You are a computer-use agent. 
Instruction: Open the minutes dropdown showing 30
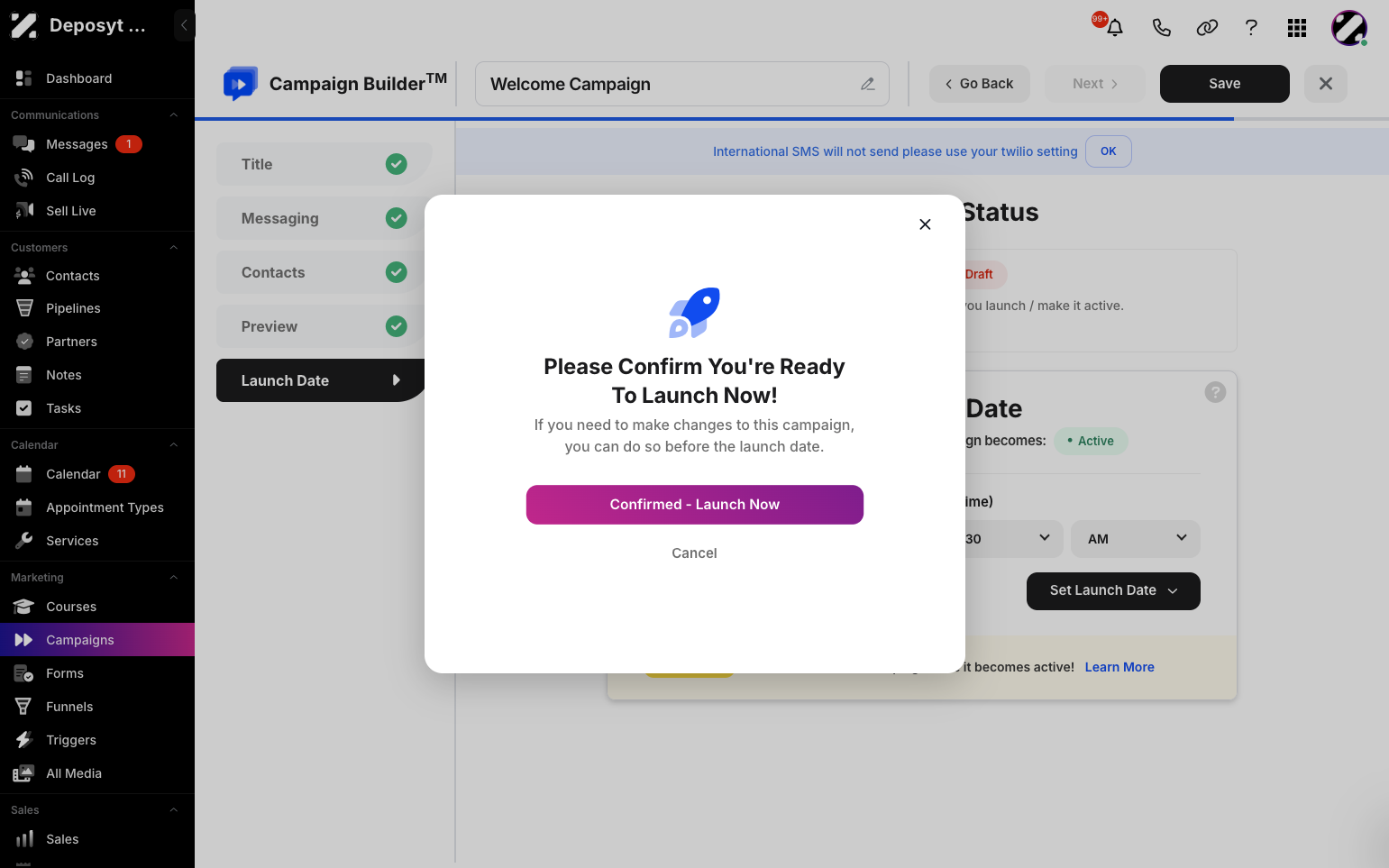1014,539
